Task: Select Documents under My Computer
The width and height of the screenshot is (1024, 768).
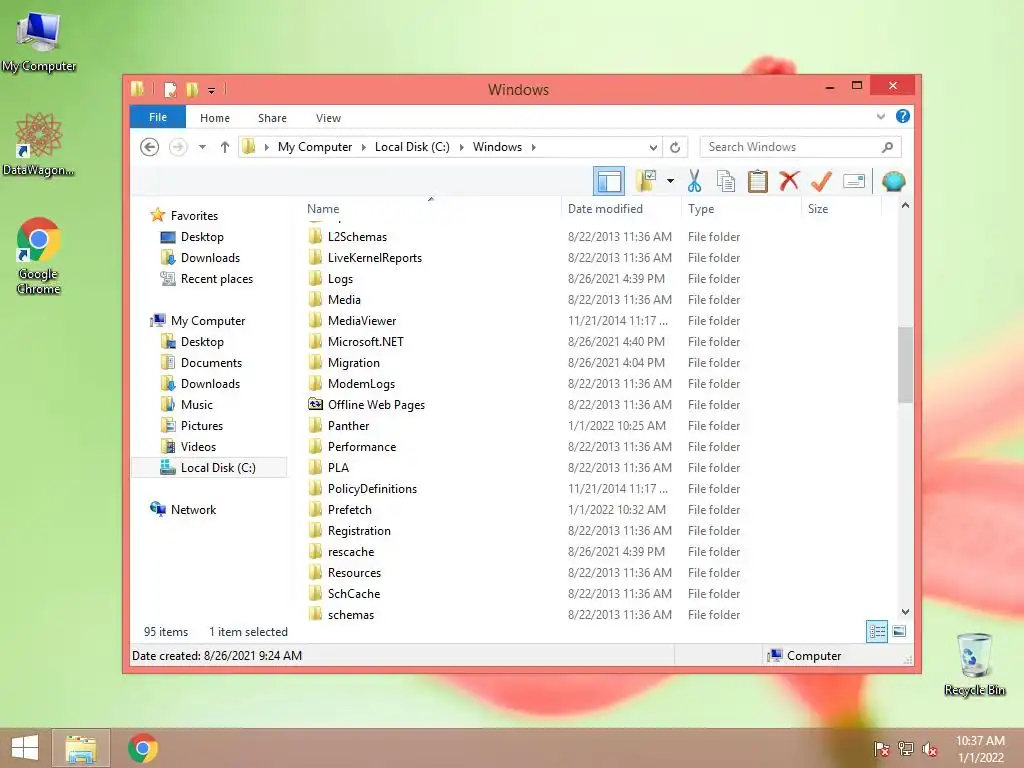Action: coord(211,362)
